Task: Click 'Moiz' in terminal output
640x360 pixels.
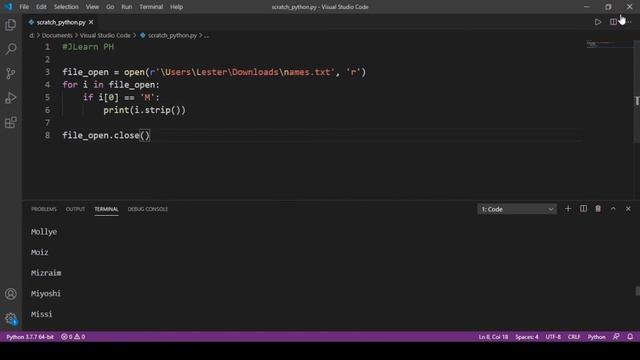Action: 40,252
